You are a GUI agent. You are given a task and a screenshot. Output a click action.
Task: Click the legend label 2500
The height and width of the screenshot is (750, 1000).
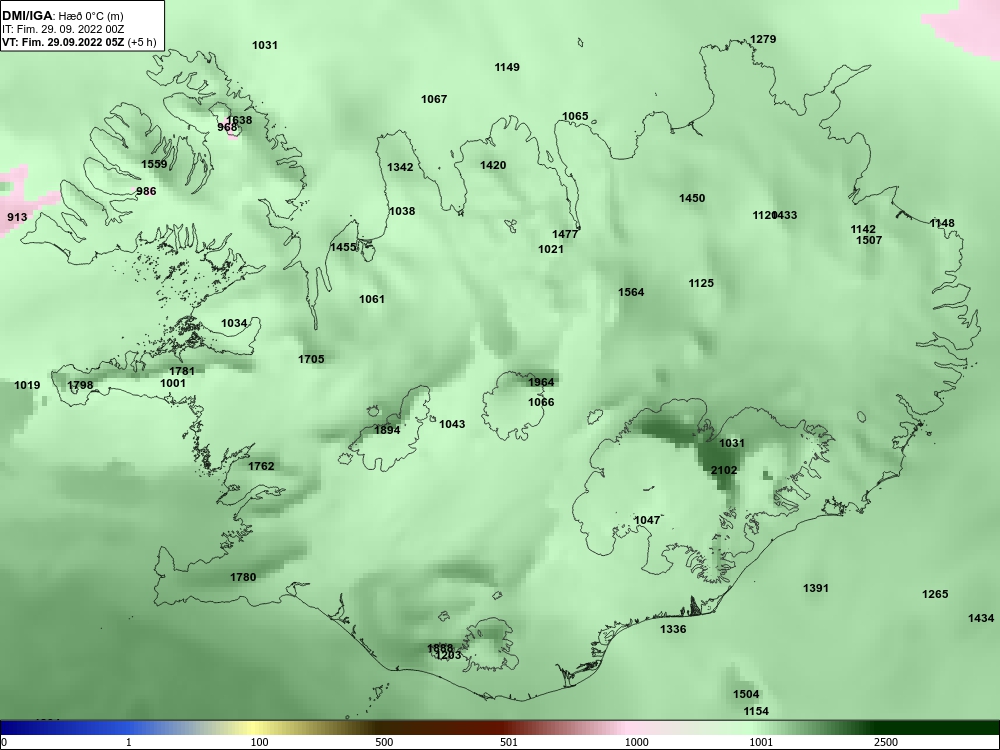pyautogui.click(x=886, y=742)
